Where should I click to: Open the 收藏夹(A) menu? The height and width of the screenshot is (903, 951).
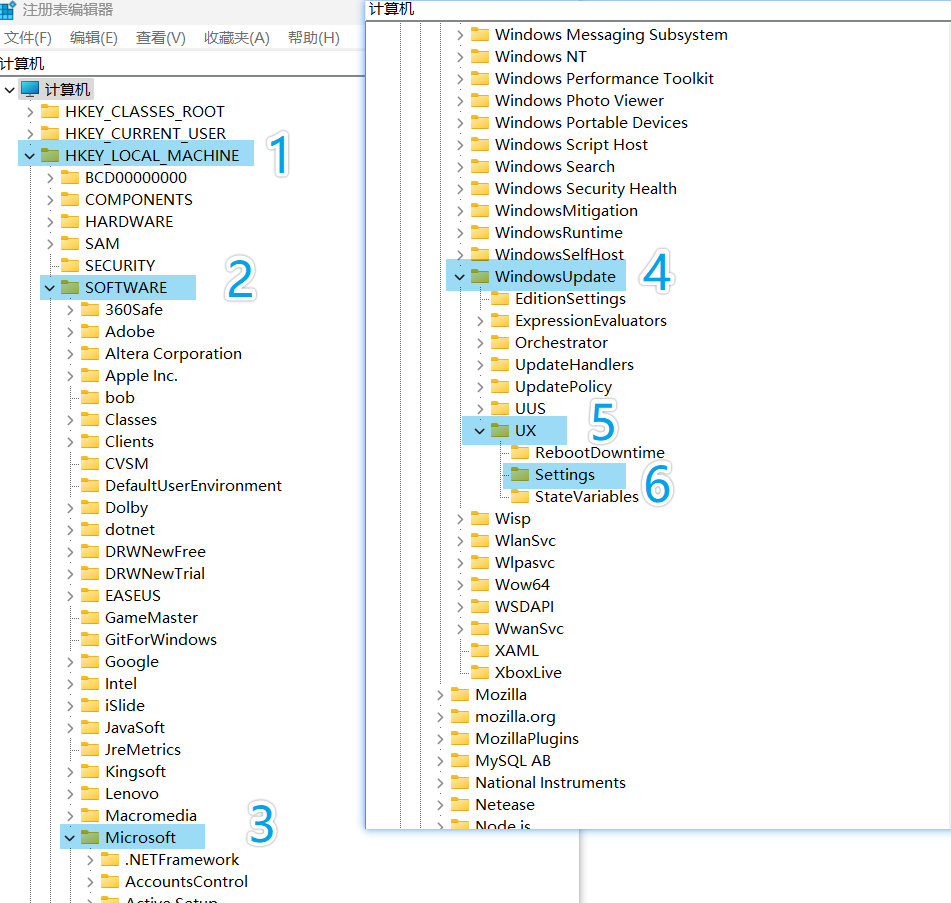click(x=237, y=38)
